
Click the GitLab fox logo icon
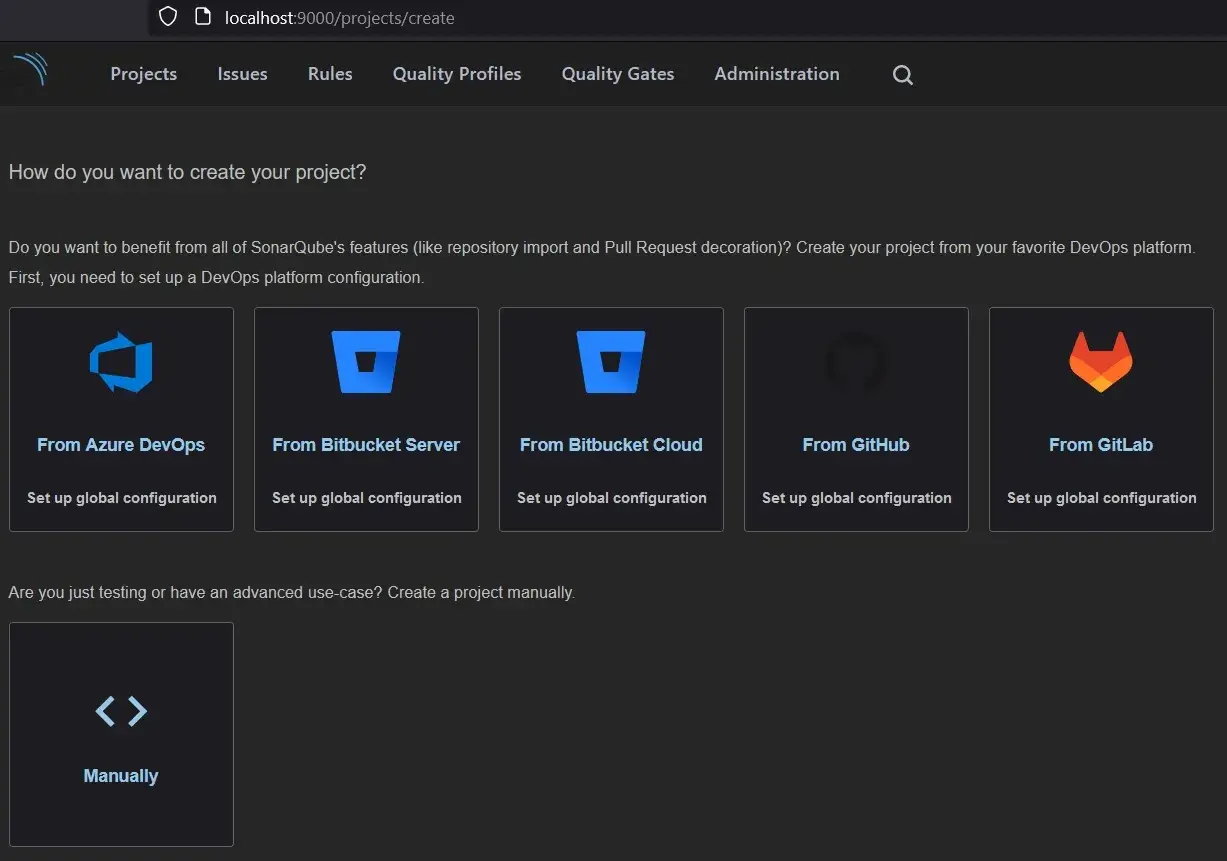(1101, 362)
